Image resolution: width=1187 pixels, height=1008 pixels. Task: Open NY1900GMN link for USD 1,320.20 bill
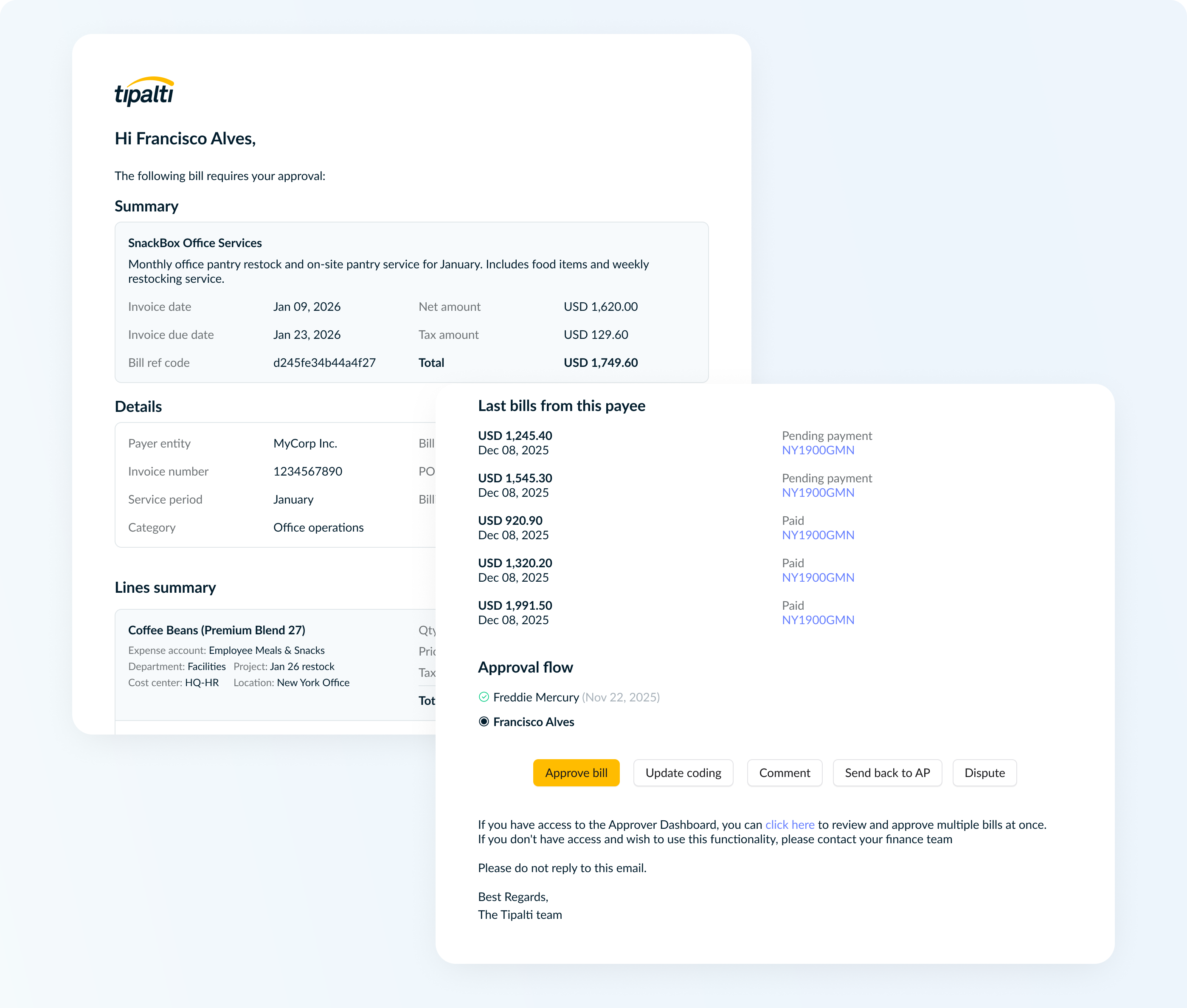(817, 578)
